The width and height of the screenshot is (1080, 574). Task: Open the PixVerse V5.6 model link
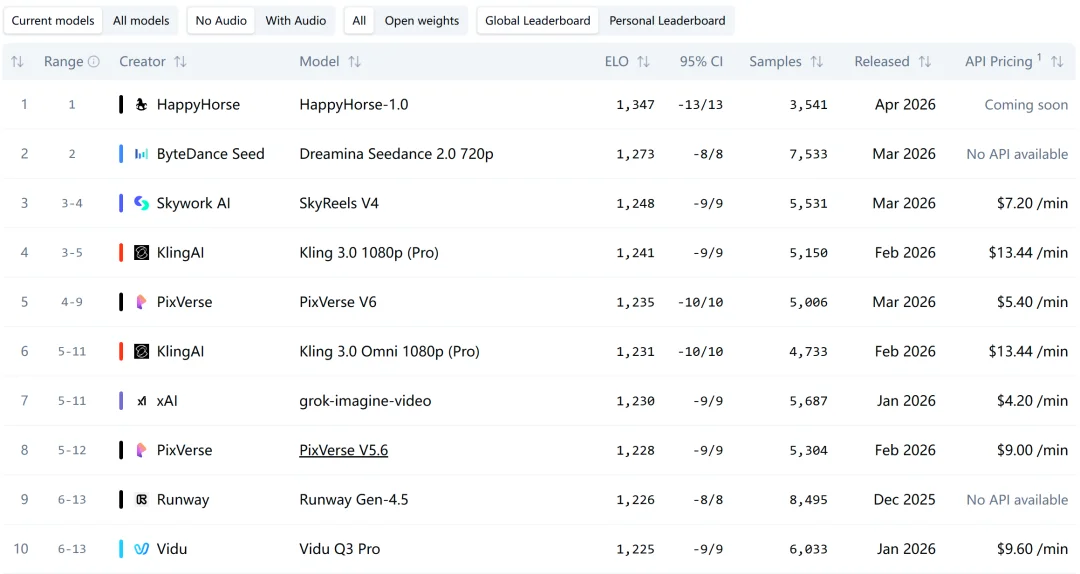(x=343, y=450)
